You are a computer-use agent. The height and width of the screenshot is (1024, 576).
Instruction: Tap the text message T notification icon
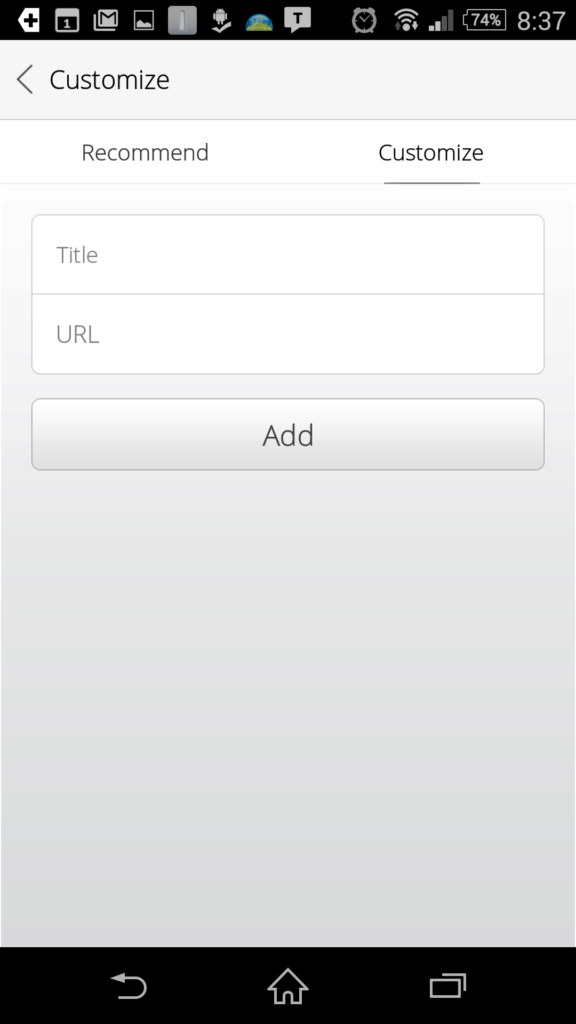click(297, 20)
